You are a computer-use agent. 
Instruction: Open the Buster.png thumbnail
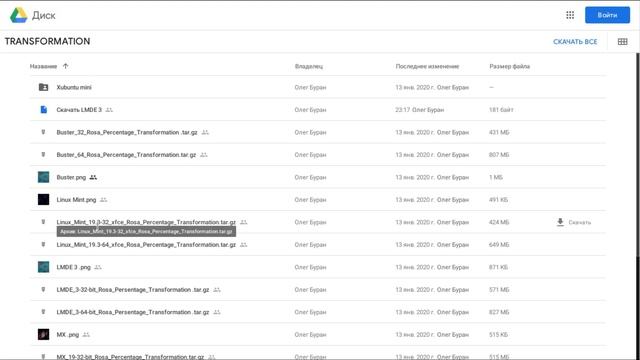click(43, 177)
